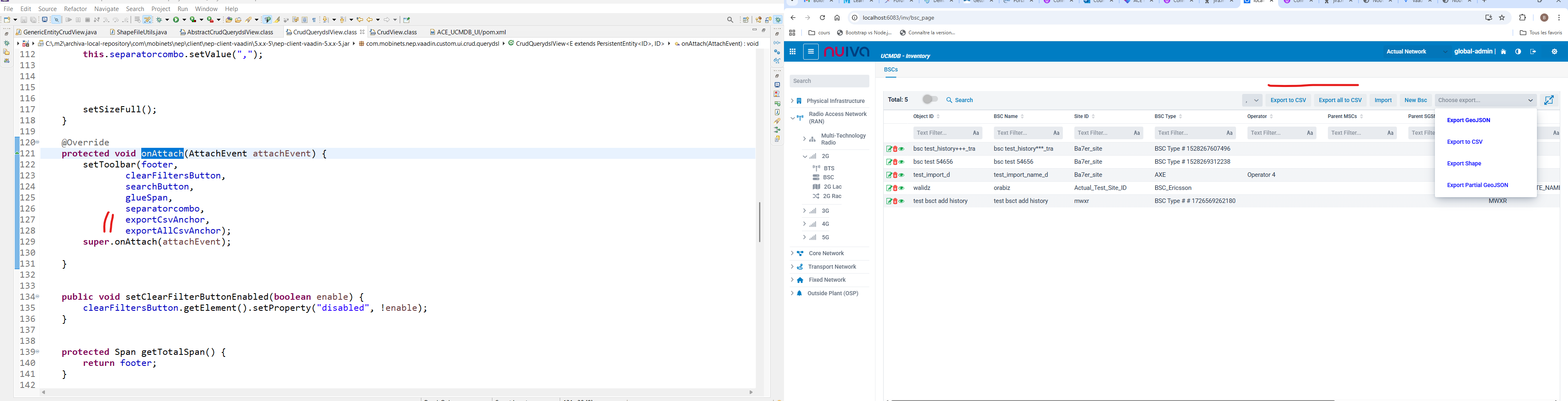Toggle case sensitivity Aa in Object ID filter

(x=976, y=133)
